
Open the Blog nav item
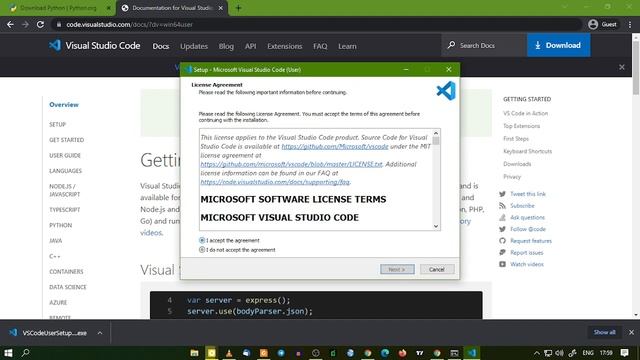click(226, 46)
